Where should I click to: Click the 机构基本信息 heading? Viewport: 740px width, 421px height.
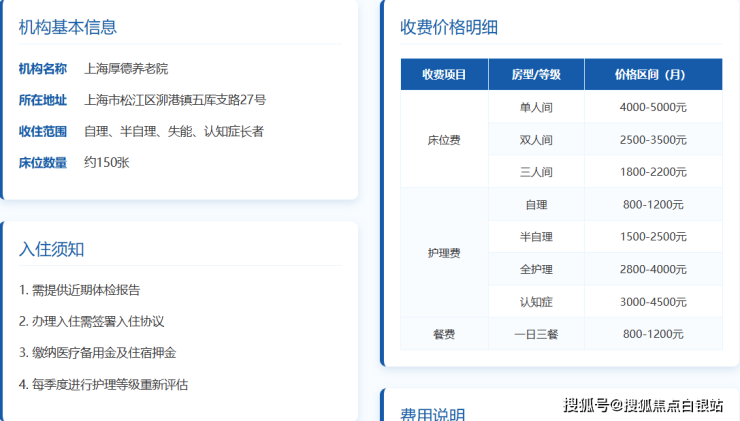pos(67,27)
